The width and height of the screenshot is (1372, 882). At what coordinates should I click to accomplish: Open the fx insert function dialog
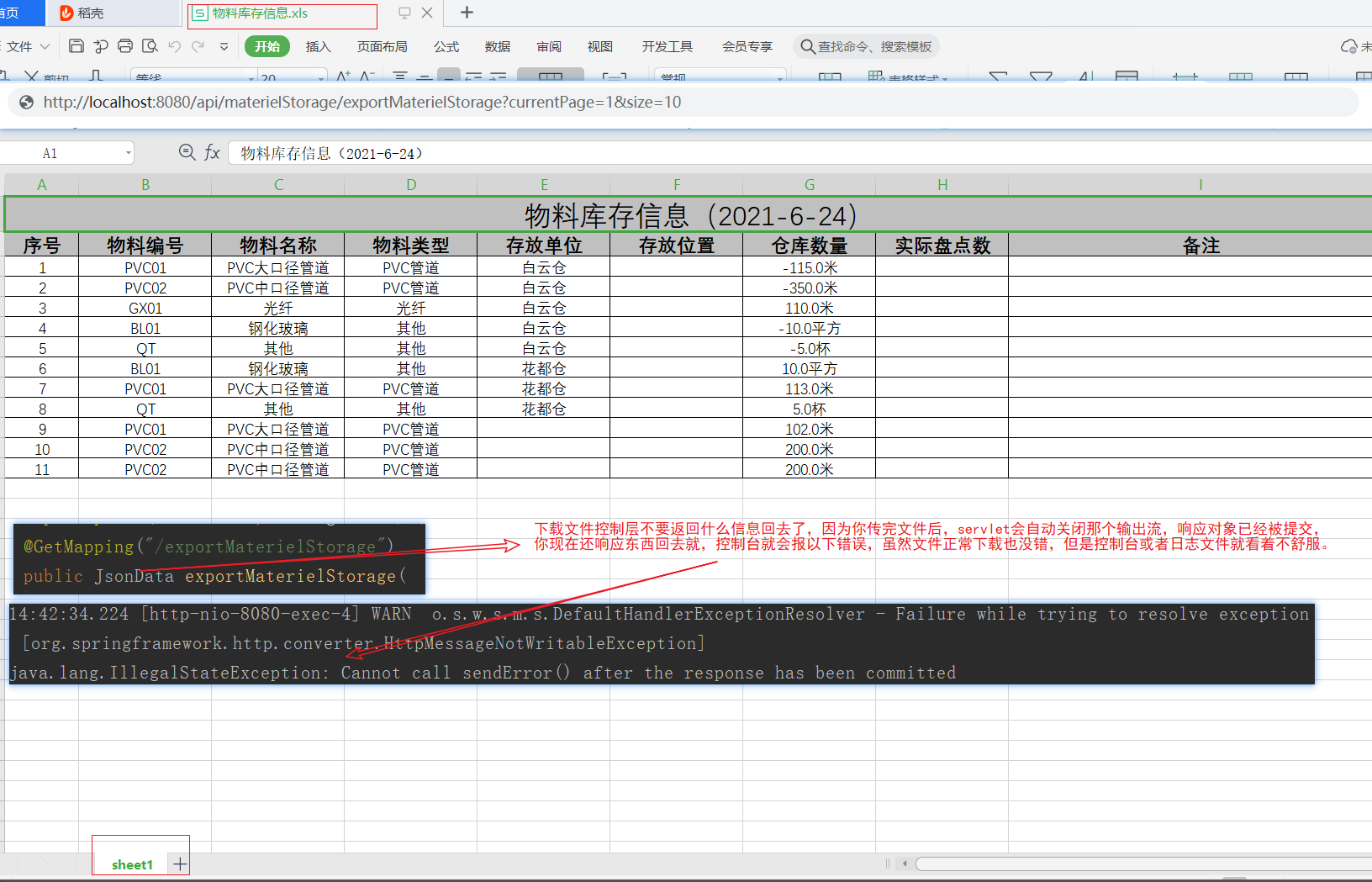(212, 152)
